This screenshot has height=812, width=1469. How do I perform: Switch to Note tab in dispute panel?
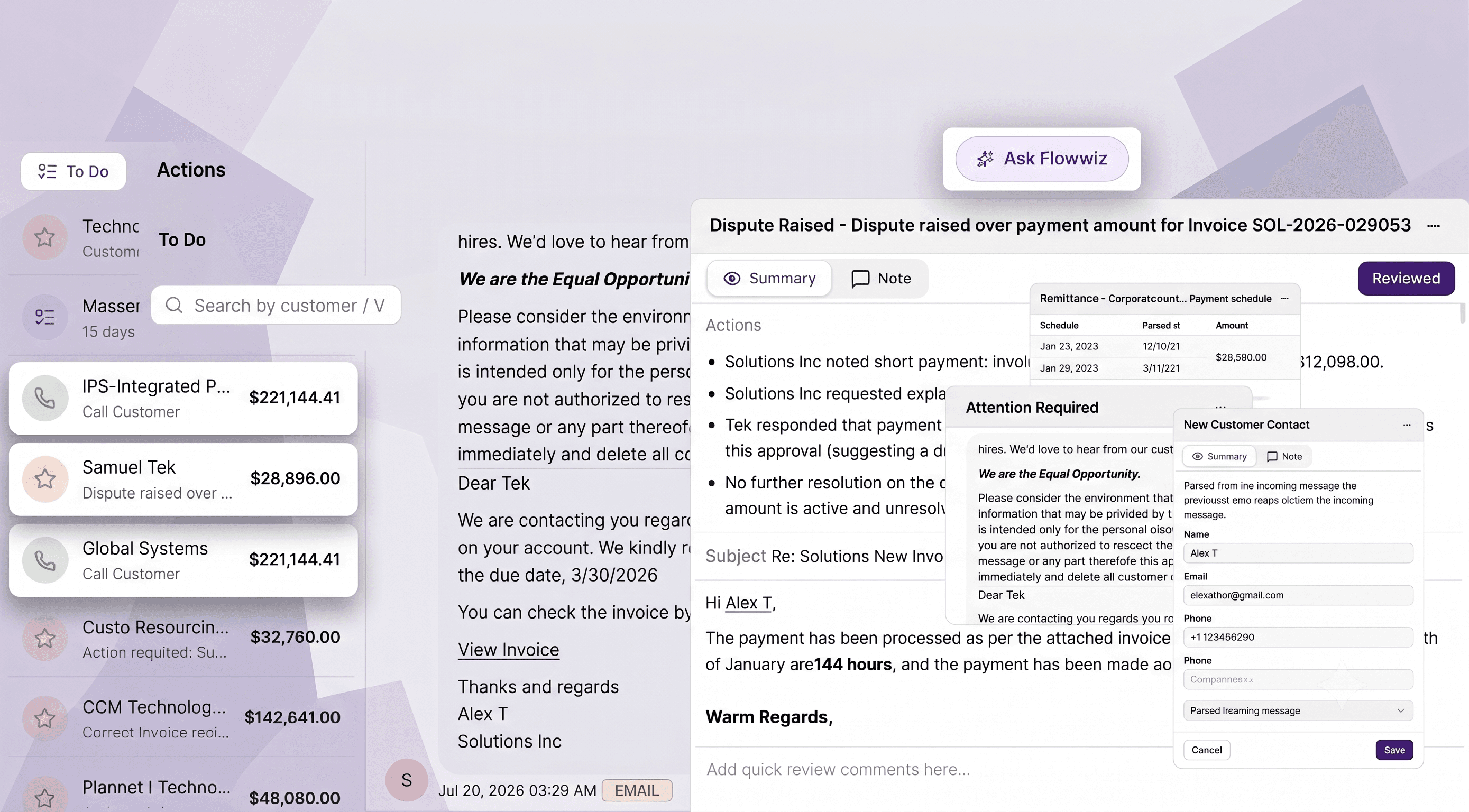881,278
